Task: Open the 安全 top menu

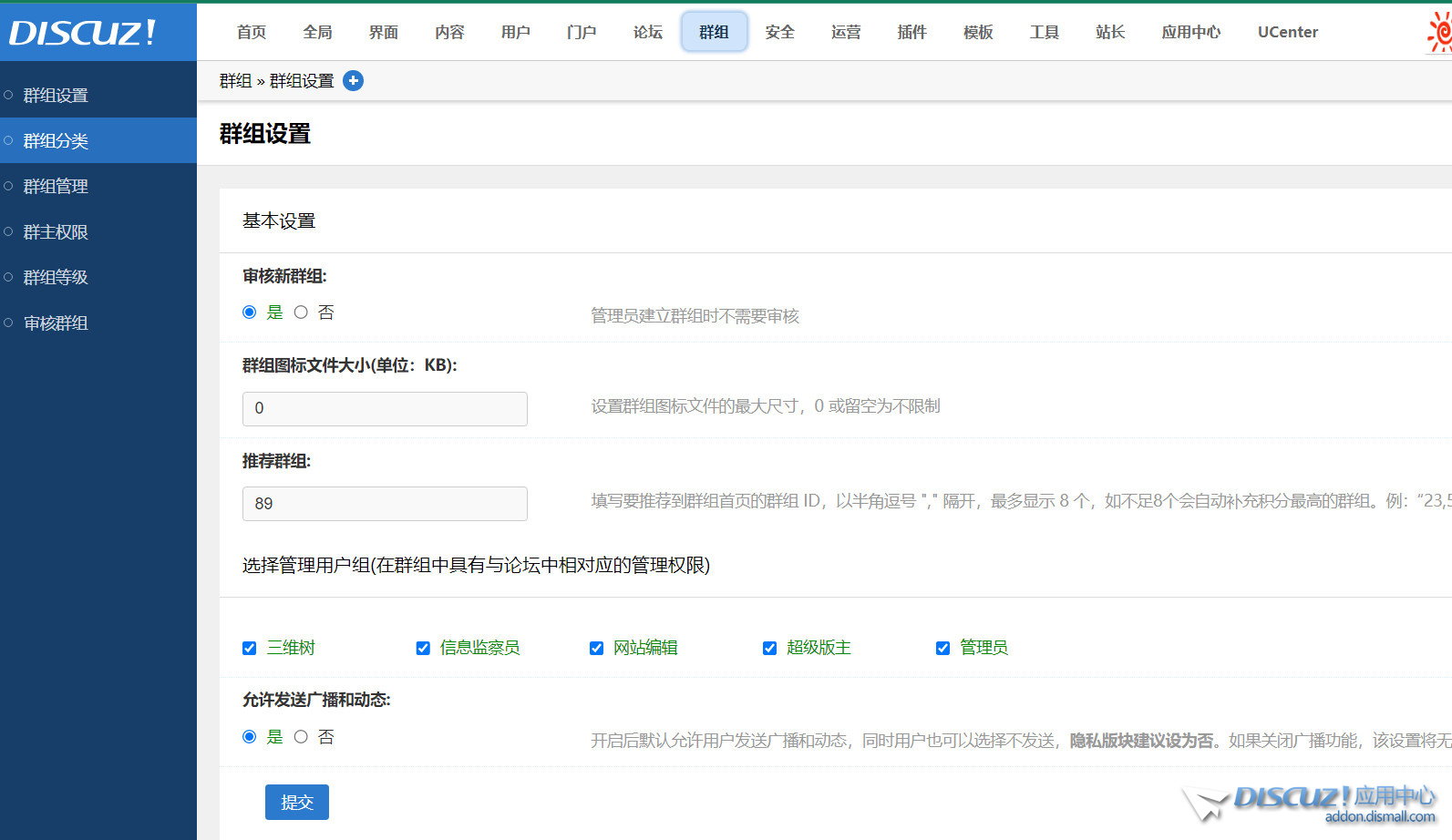Action: pyautogui.click(x=780, y=32)
